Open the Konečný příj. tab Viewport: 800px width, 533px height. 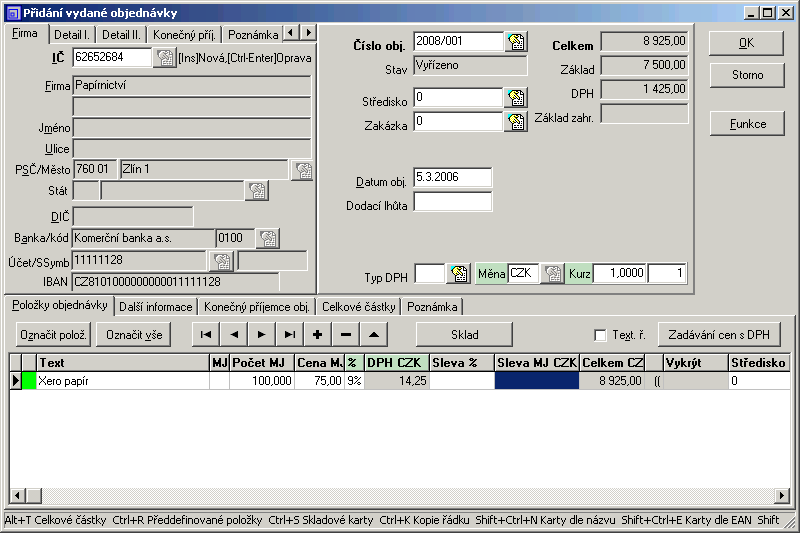184,35
